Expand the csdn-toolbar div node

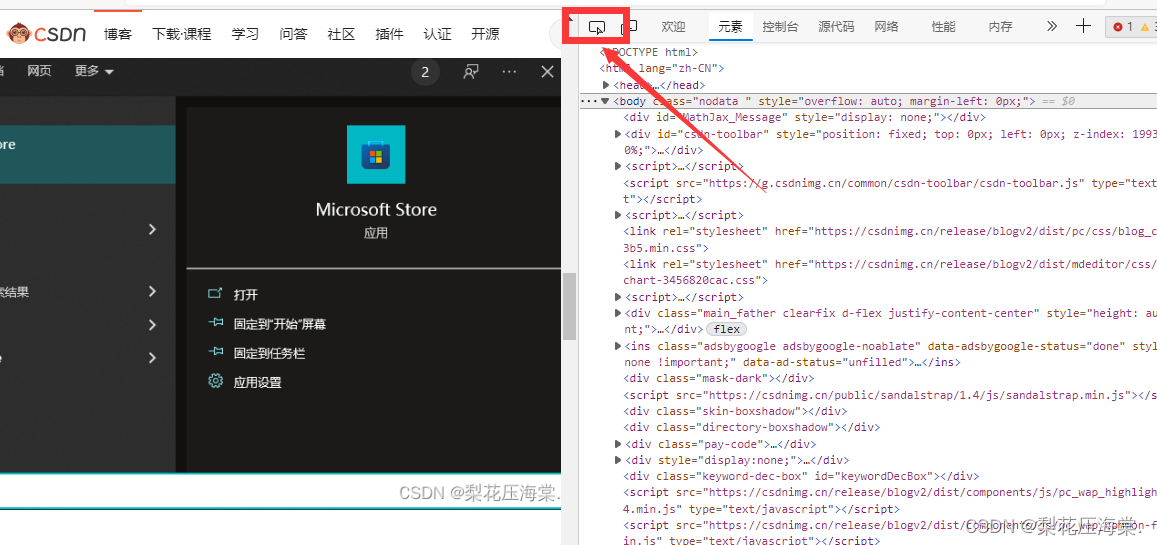(618, 134)
